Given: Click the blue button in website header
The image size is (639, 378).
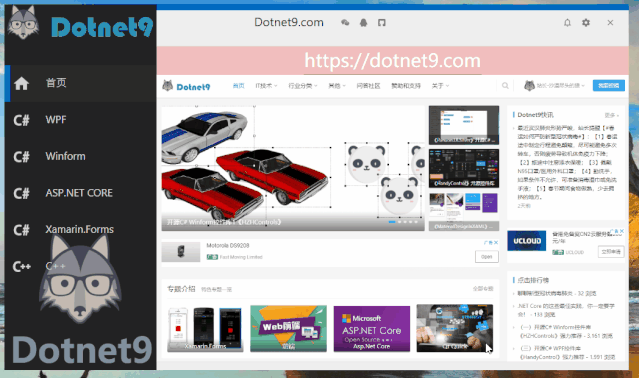Looking at the screenshot, I should pos(608,86).
